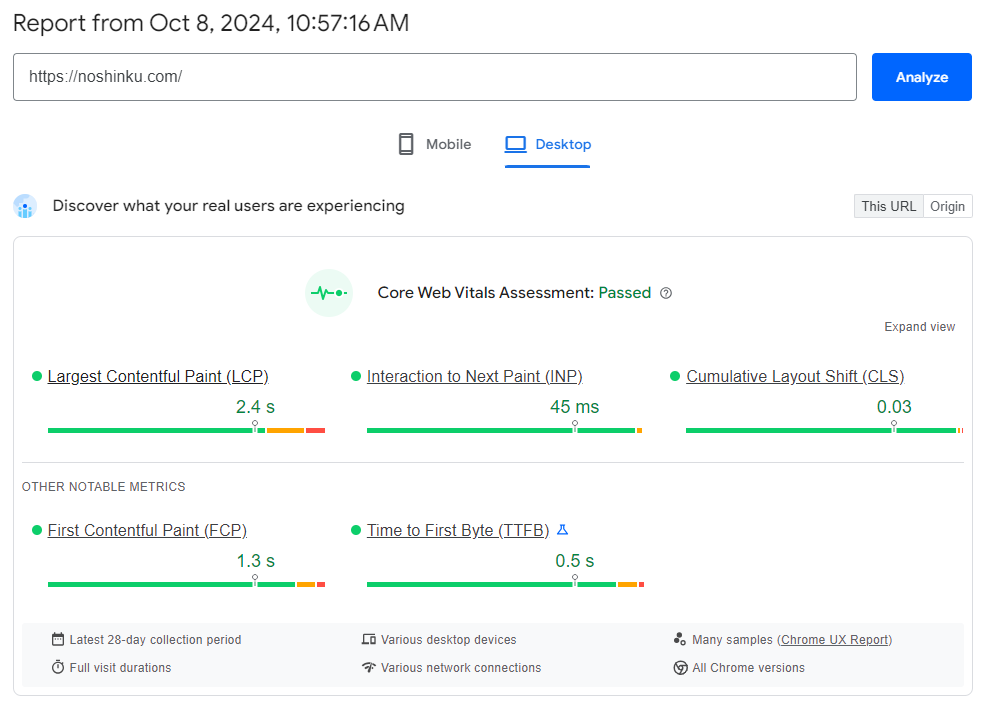Screen dimensions: 996x707
Task: Click the desktop devices icon
Action: click(369, 640)
